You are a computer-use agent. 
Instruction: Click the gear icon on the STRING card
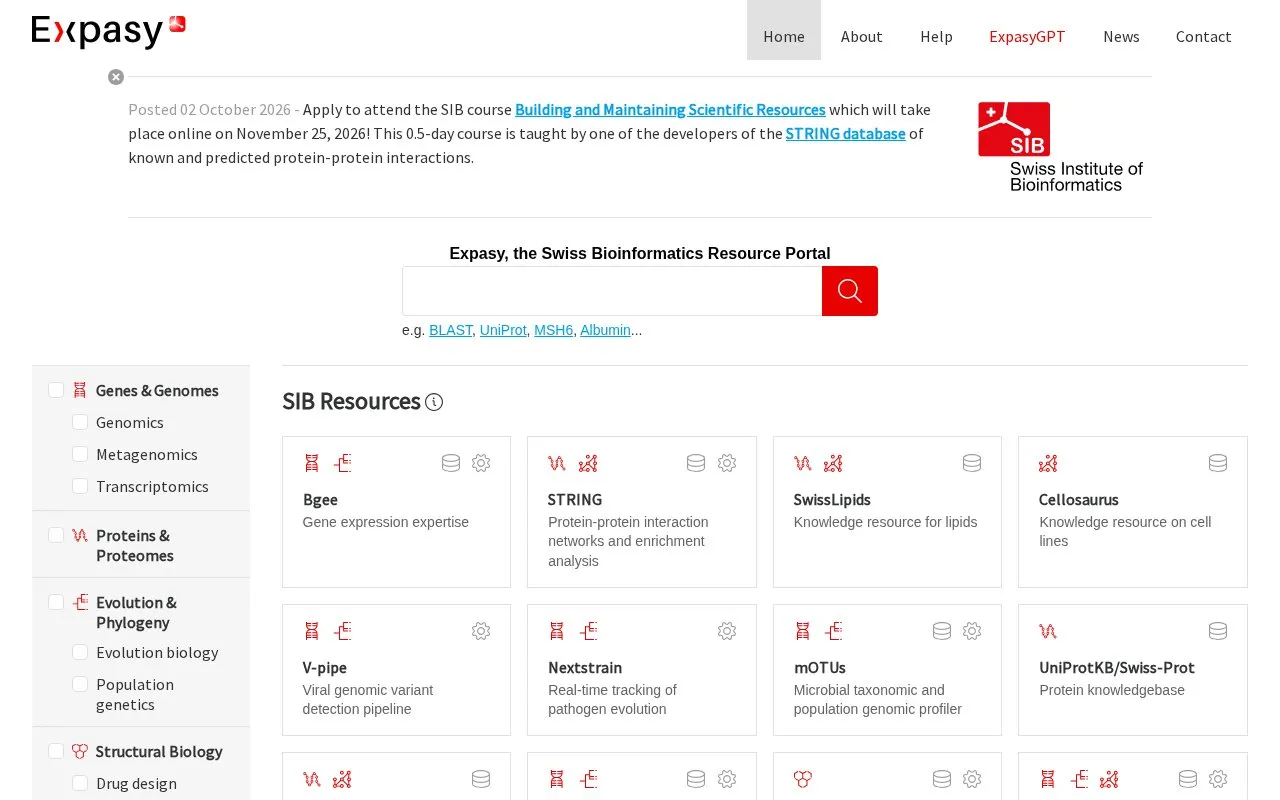pos(727,463)
